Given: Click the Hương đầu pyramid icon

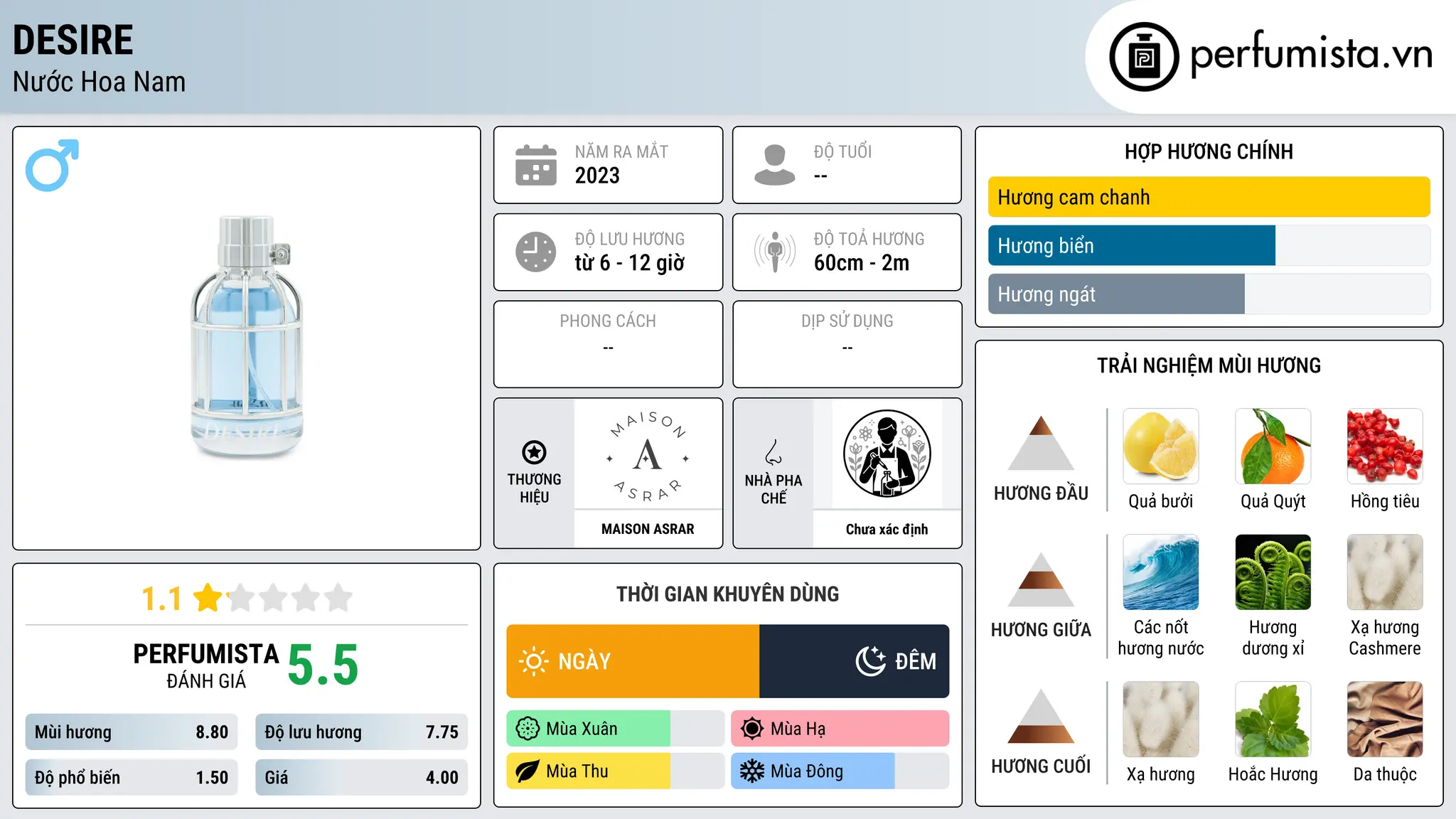Looking at the screenshot, I should [x=1041, y=443].
